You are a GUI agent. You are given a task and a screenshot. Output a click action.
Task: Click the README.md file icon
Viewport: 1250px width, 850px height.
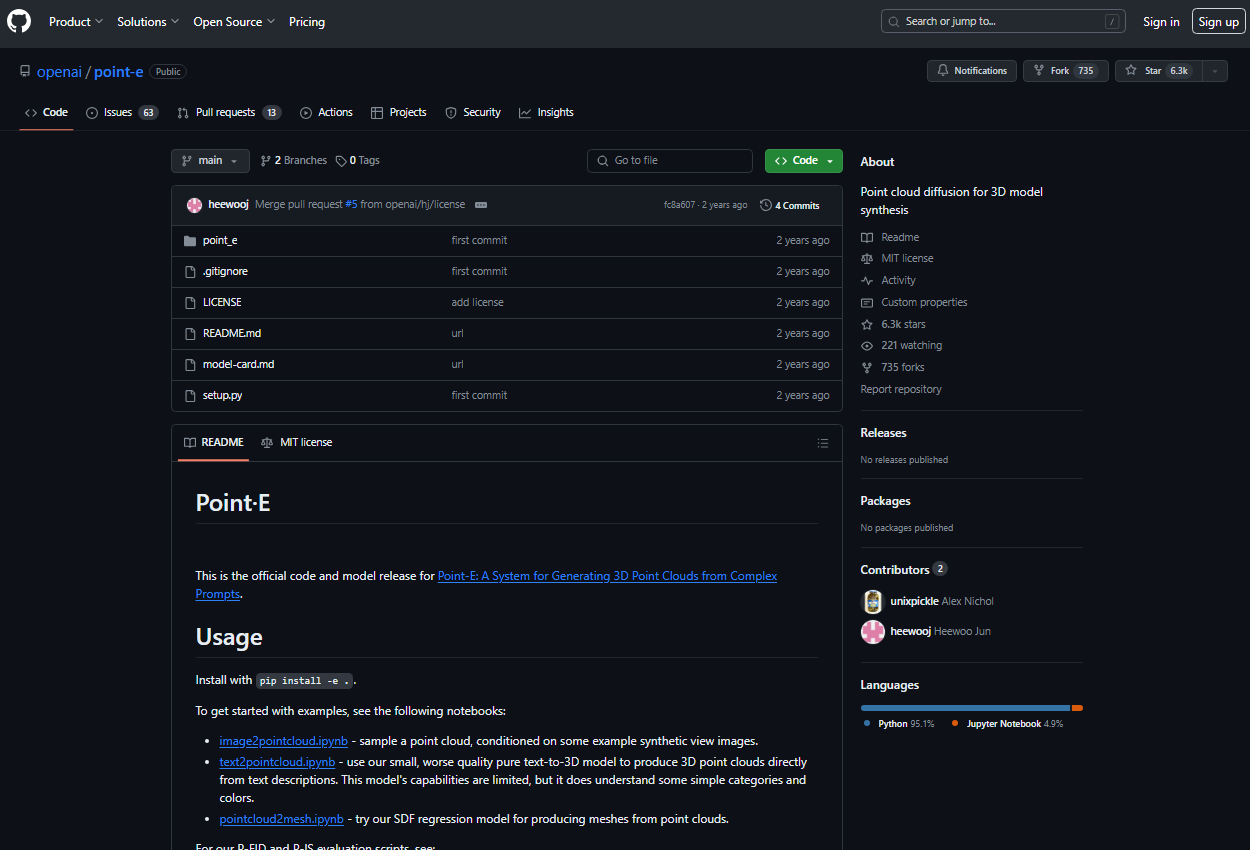pos(190,333)
